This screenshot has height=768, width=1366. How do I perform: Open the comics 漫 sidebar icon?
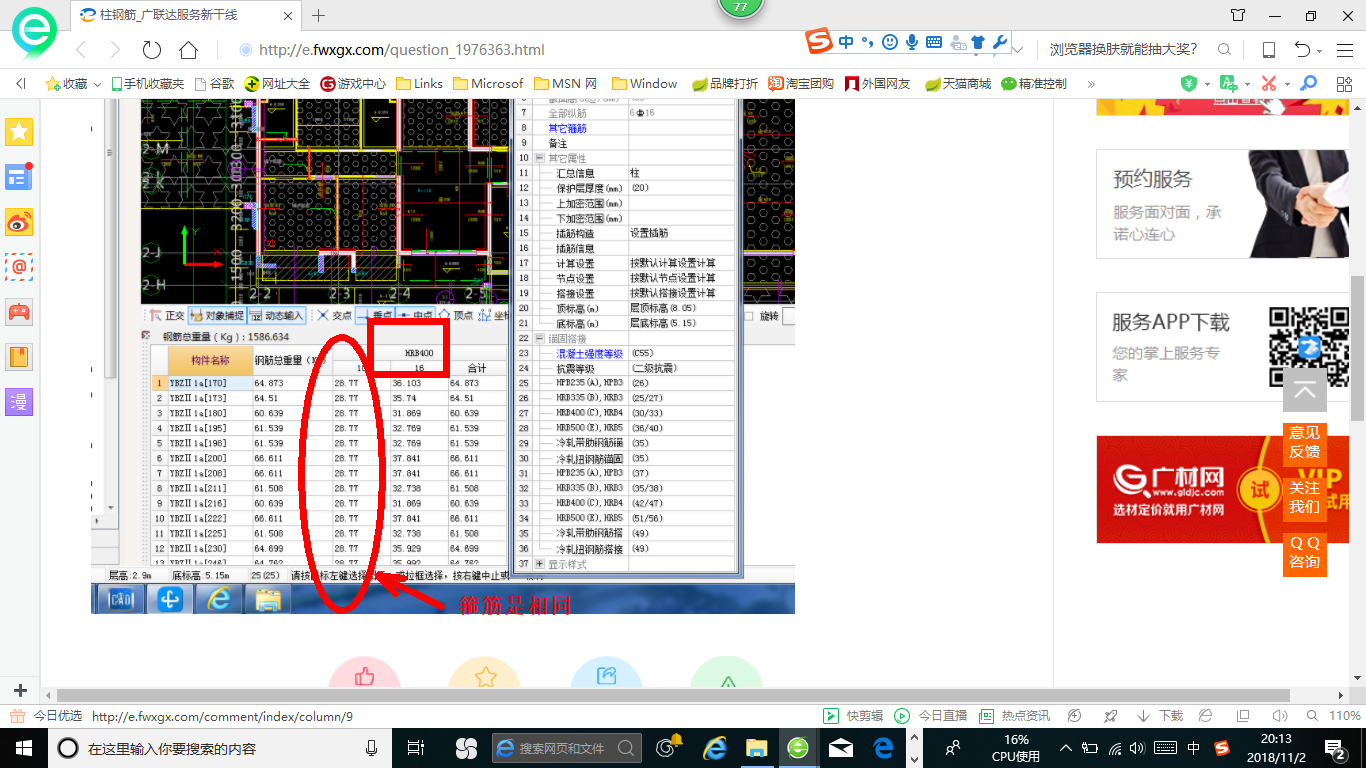coord(20,402)
